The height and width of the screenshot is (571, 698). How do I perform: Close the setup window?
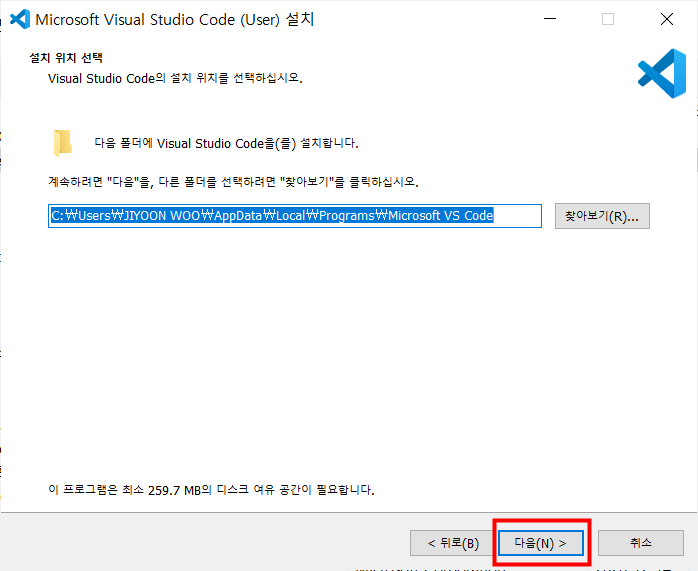coord(667,19)
